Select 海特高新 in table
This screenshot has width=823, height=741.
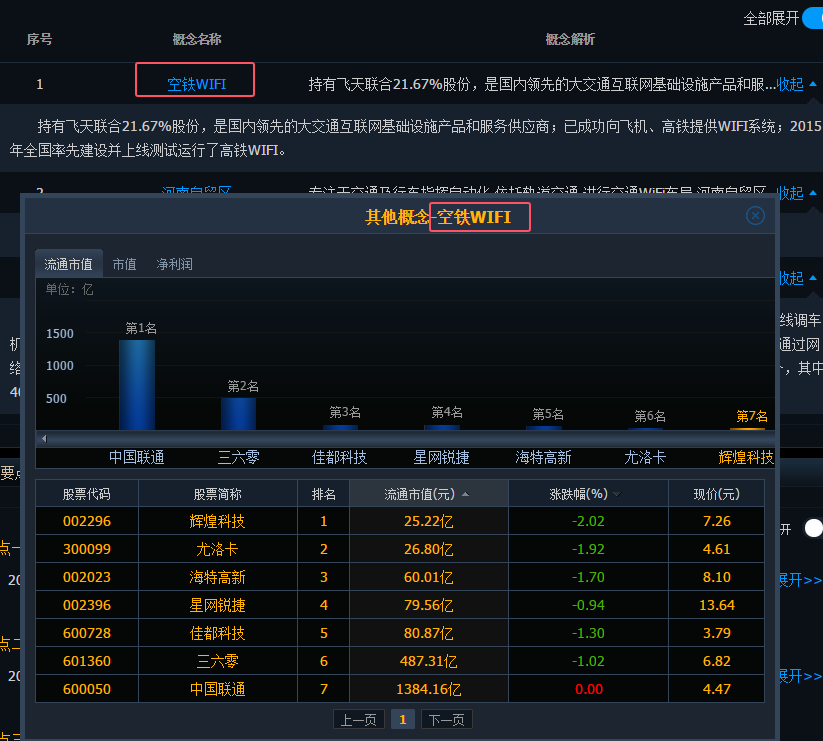[x=217, y=577]
